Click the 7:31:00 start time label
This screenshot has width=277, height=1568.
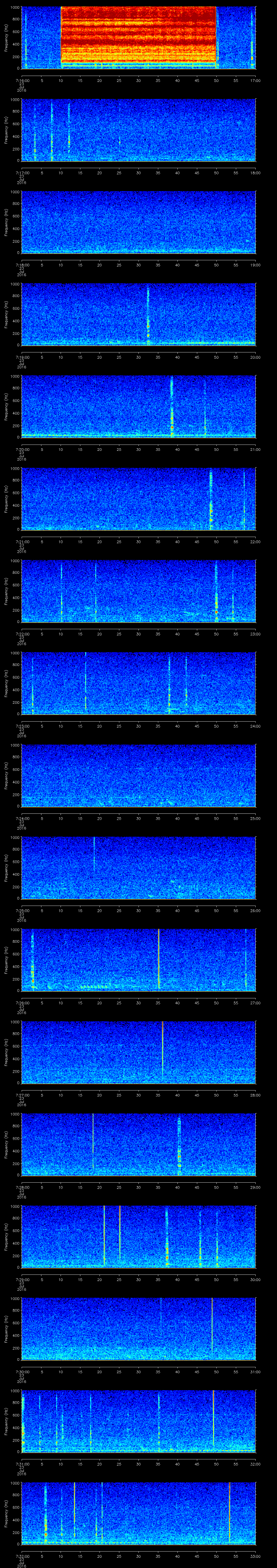(22, 1464)
